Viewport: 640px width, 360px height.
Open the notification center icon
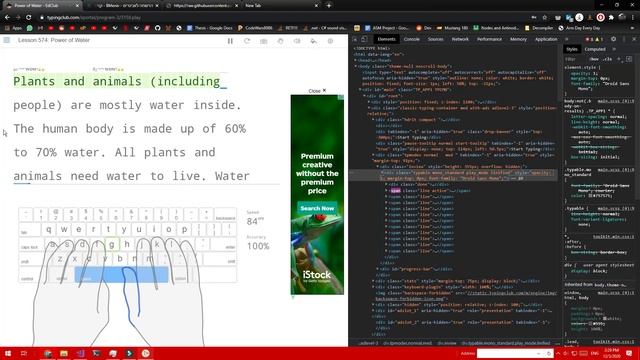pyautogui.click(x=629, y=353)
